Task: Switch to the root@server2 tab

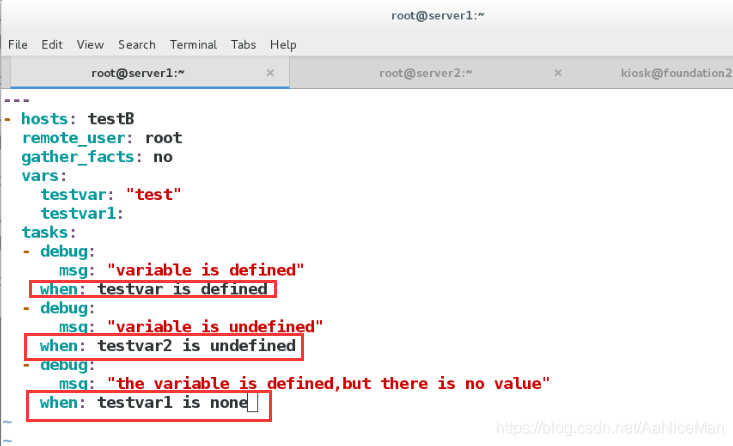Action: click(425, 73)
